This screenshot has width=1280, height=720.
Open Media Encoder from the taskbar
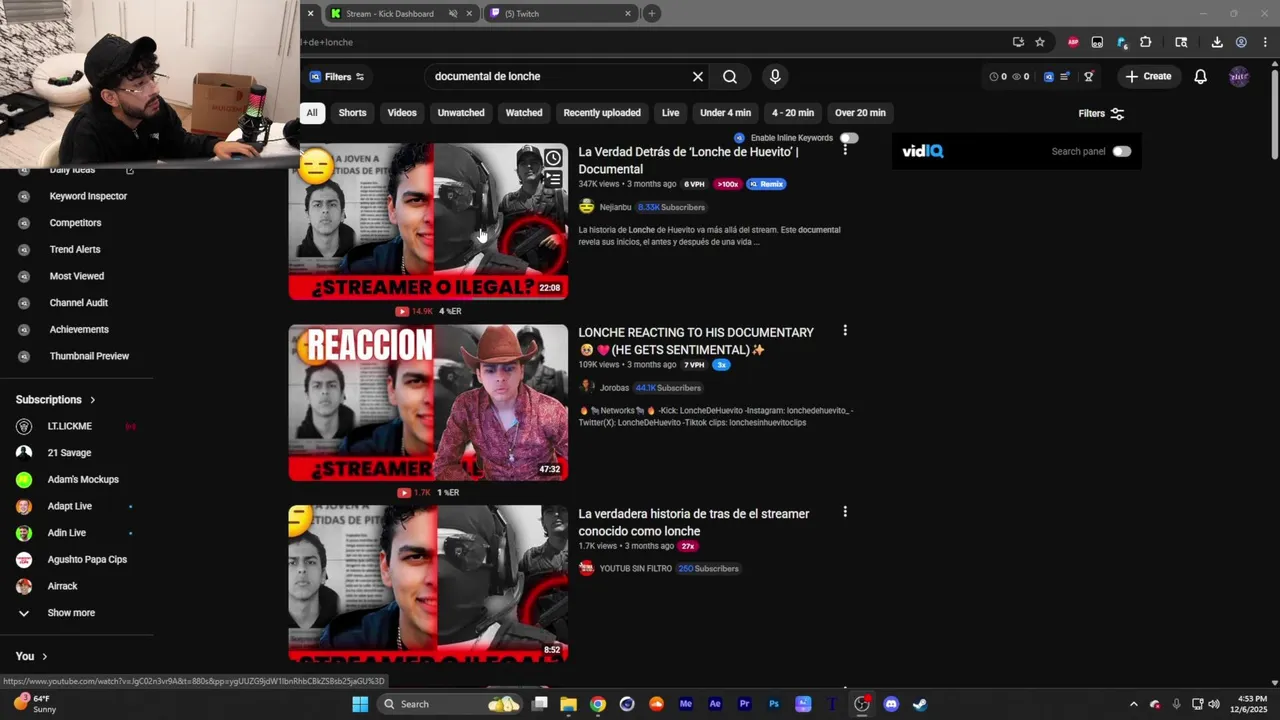(686, 704)
